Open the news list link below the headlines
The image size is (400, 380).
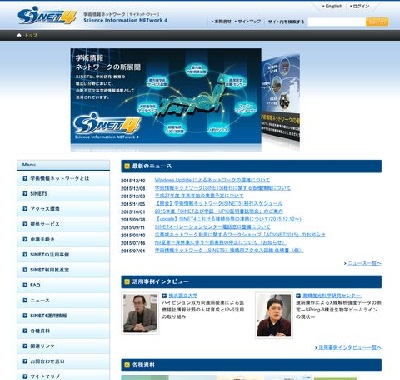(363, 263)
